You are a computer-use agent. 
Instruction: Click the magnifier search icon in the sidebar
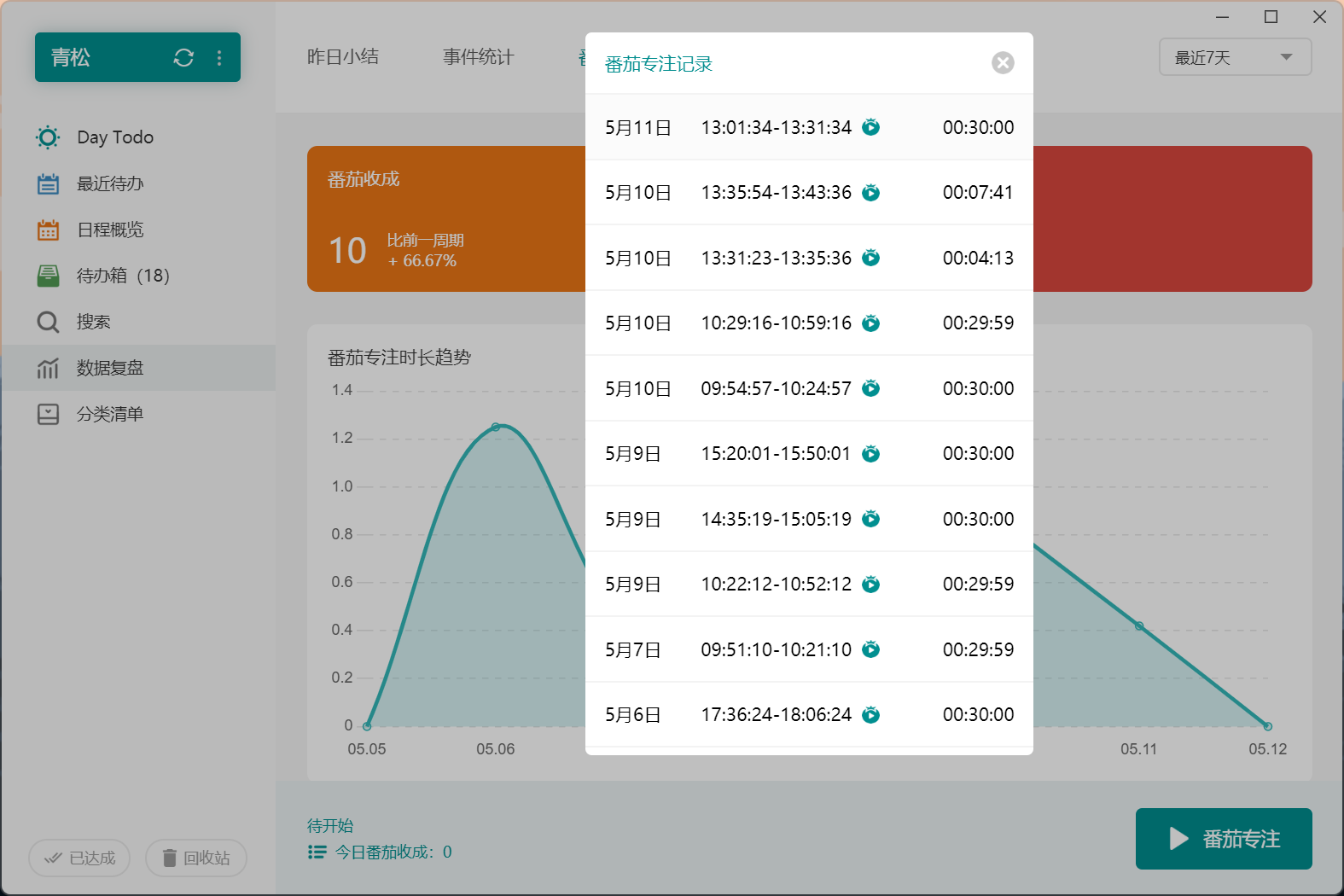coord(48,322)
